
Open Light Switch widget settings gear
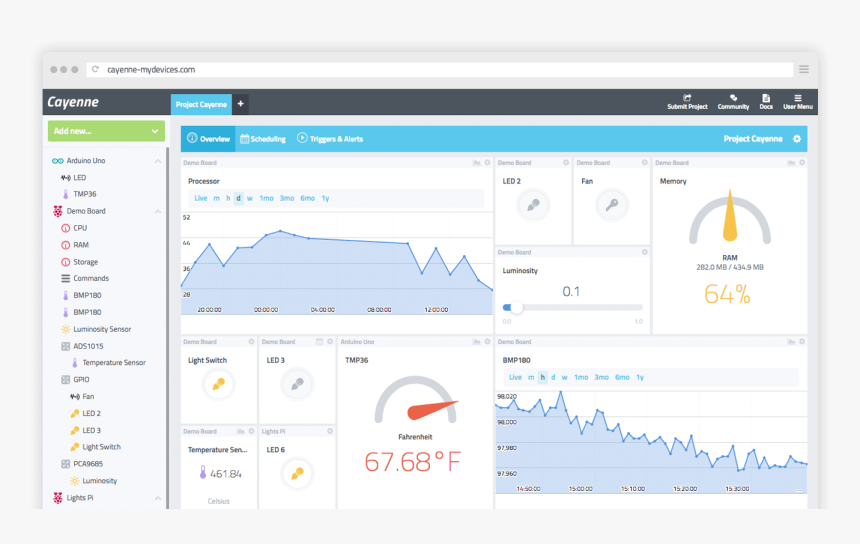coord(251,342)
